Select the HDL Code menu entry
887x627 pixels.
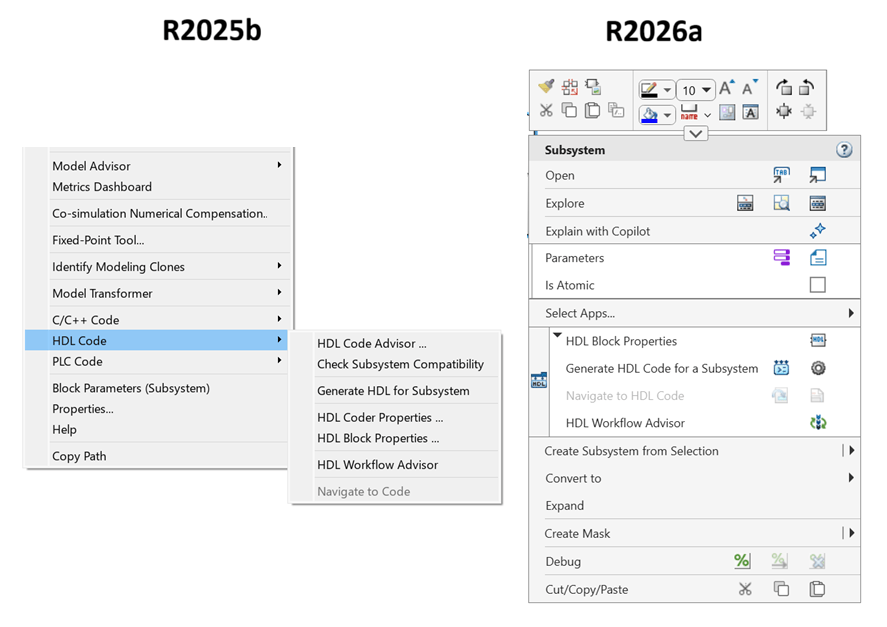(x=157, y=340)
